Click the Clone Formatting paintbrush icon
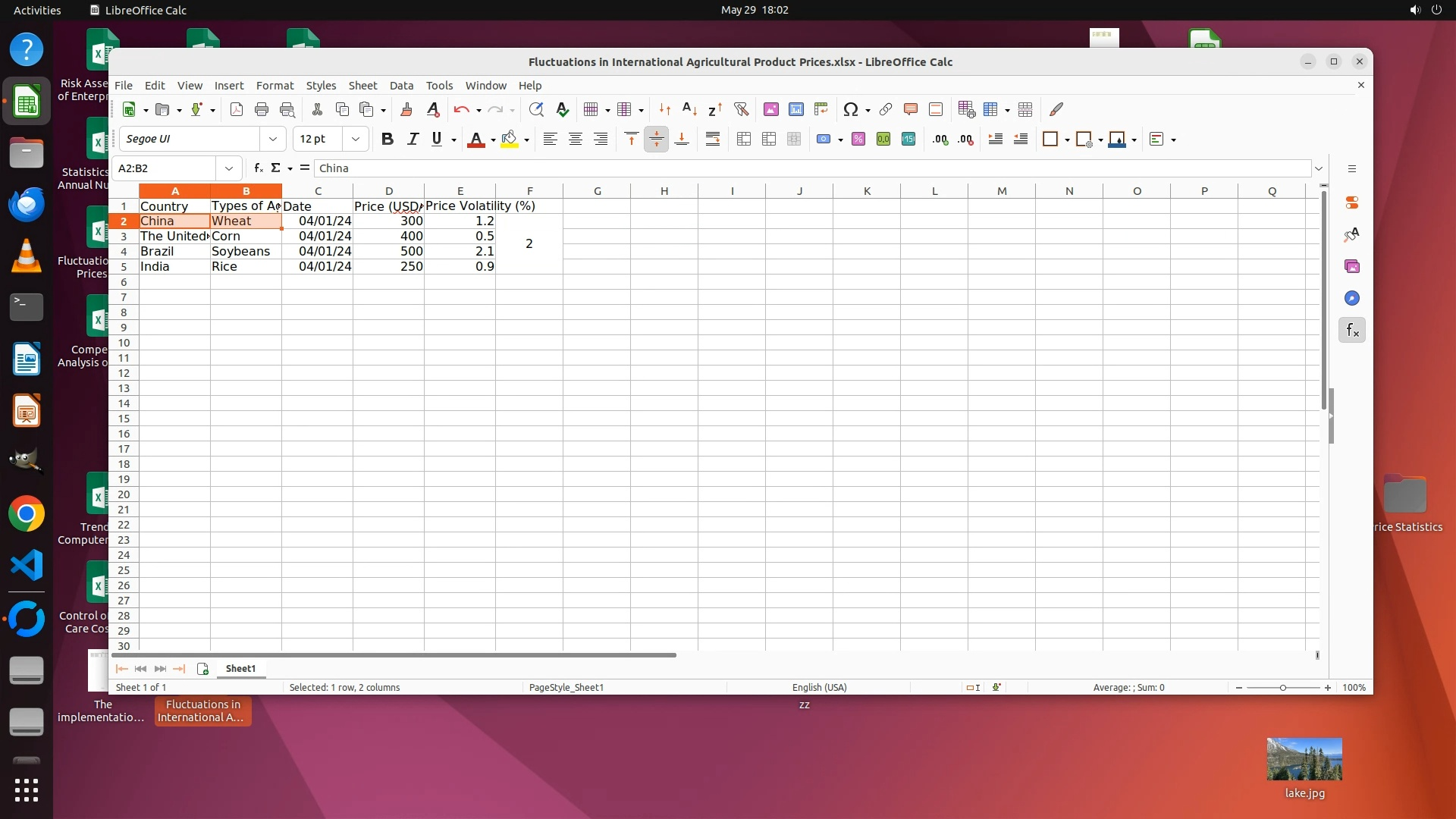Image resolution: width=1456 pixels, height=819 pixels. [x=406, y=110]
